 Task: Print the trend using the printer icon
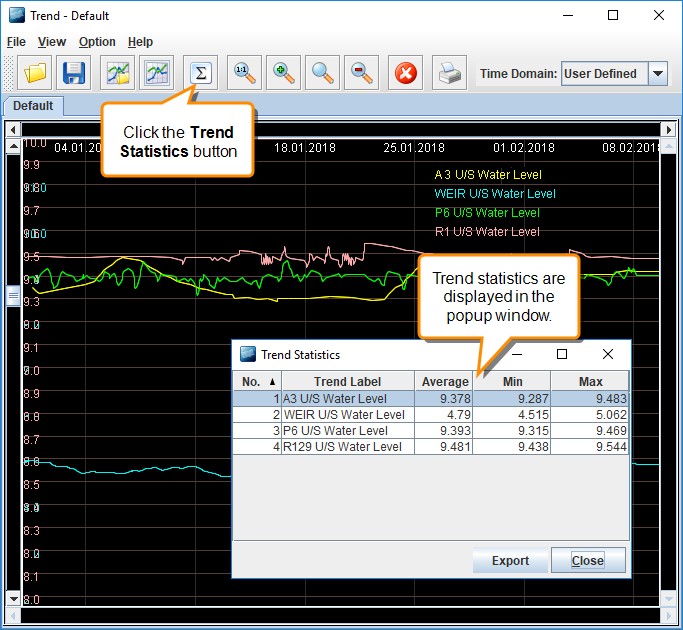[450, 73]
